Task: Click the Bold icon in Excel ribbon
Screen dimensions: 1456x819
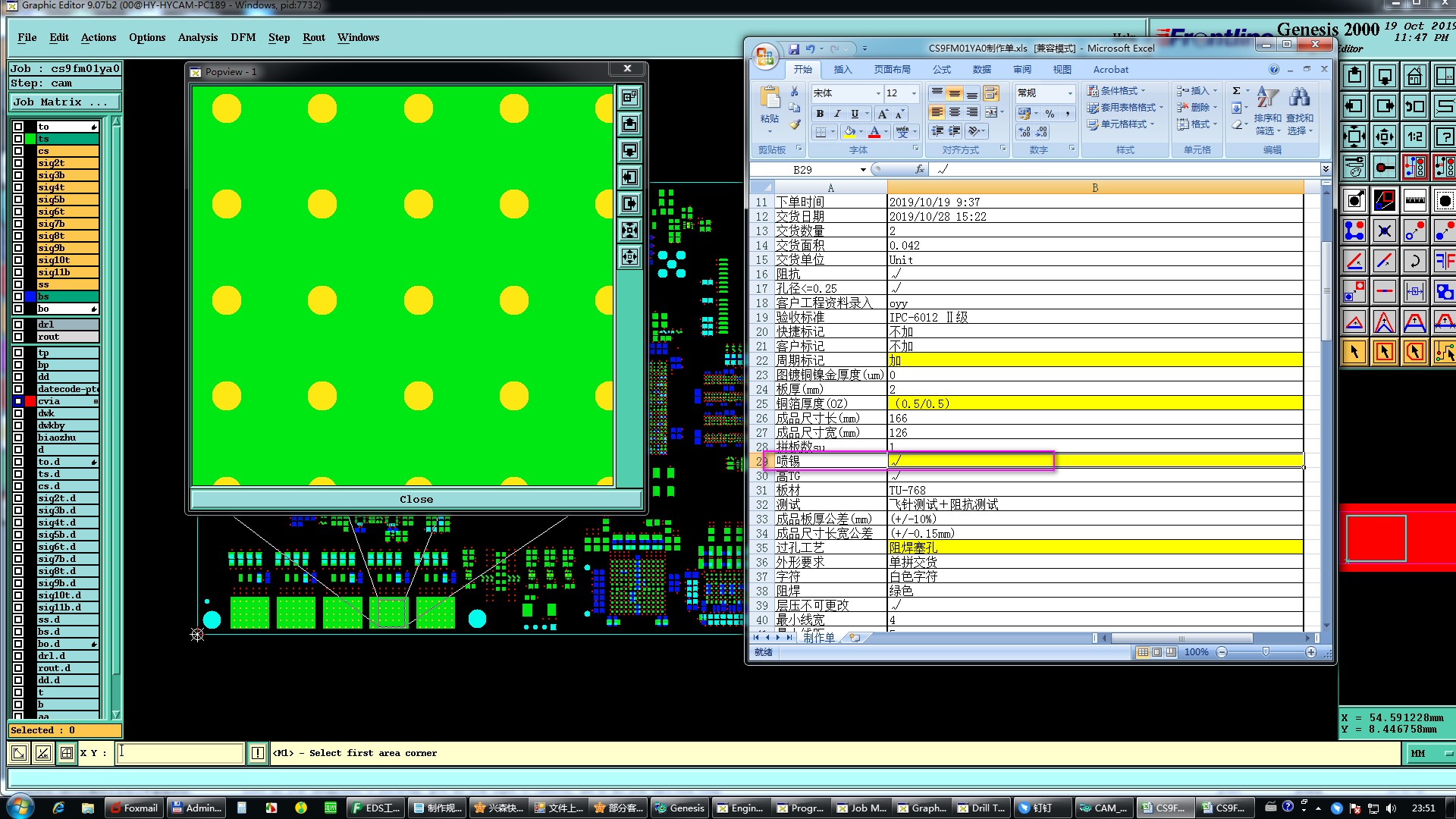Action: tap(820, 114)
